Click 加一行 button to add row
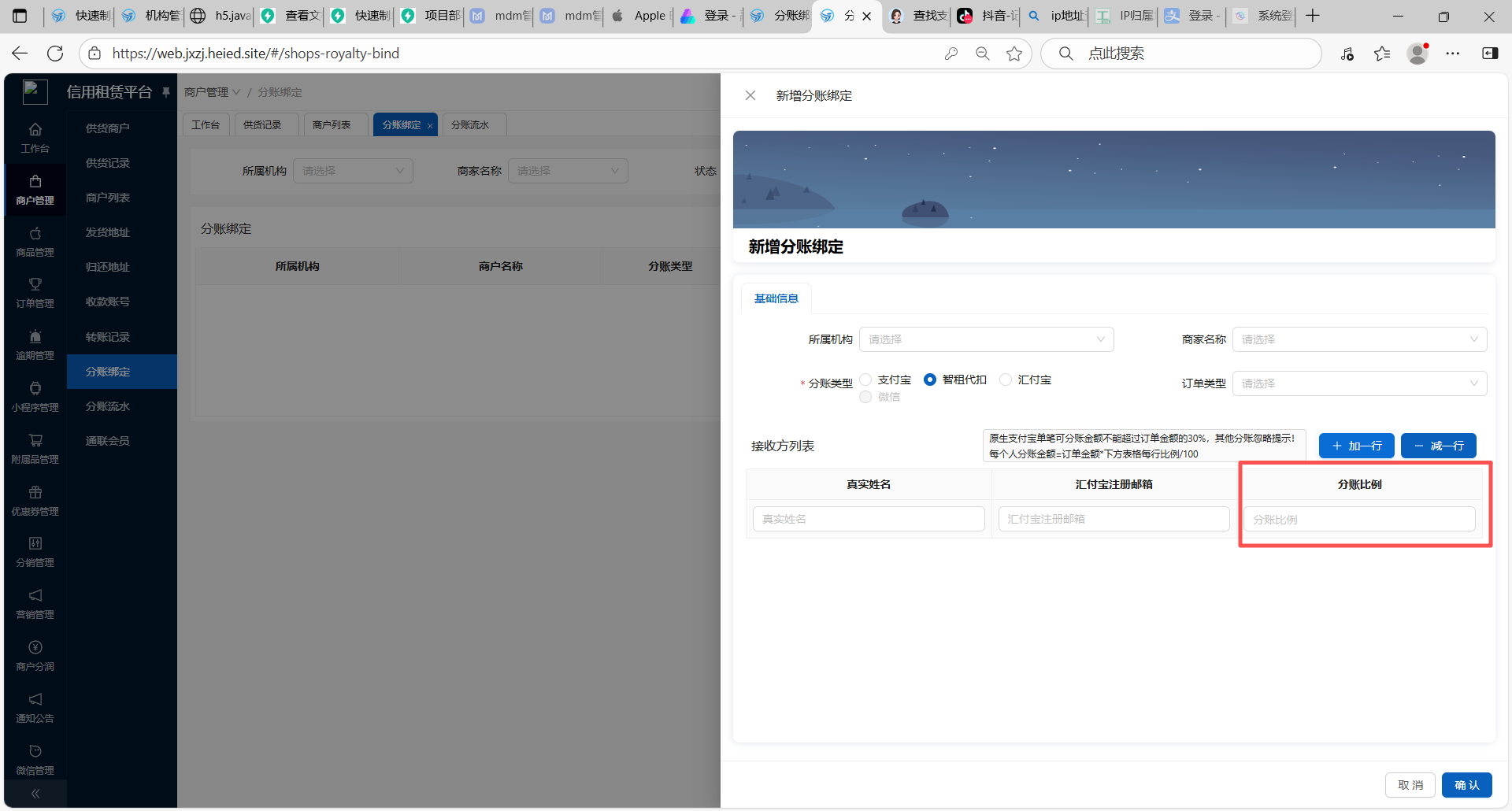Screen dimensions: 1512x811 (1356, 446)
